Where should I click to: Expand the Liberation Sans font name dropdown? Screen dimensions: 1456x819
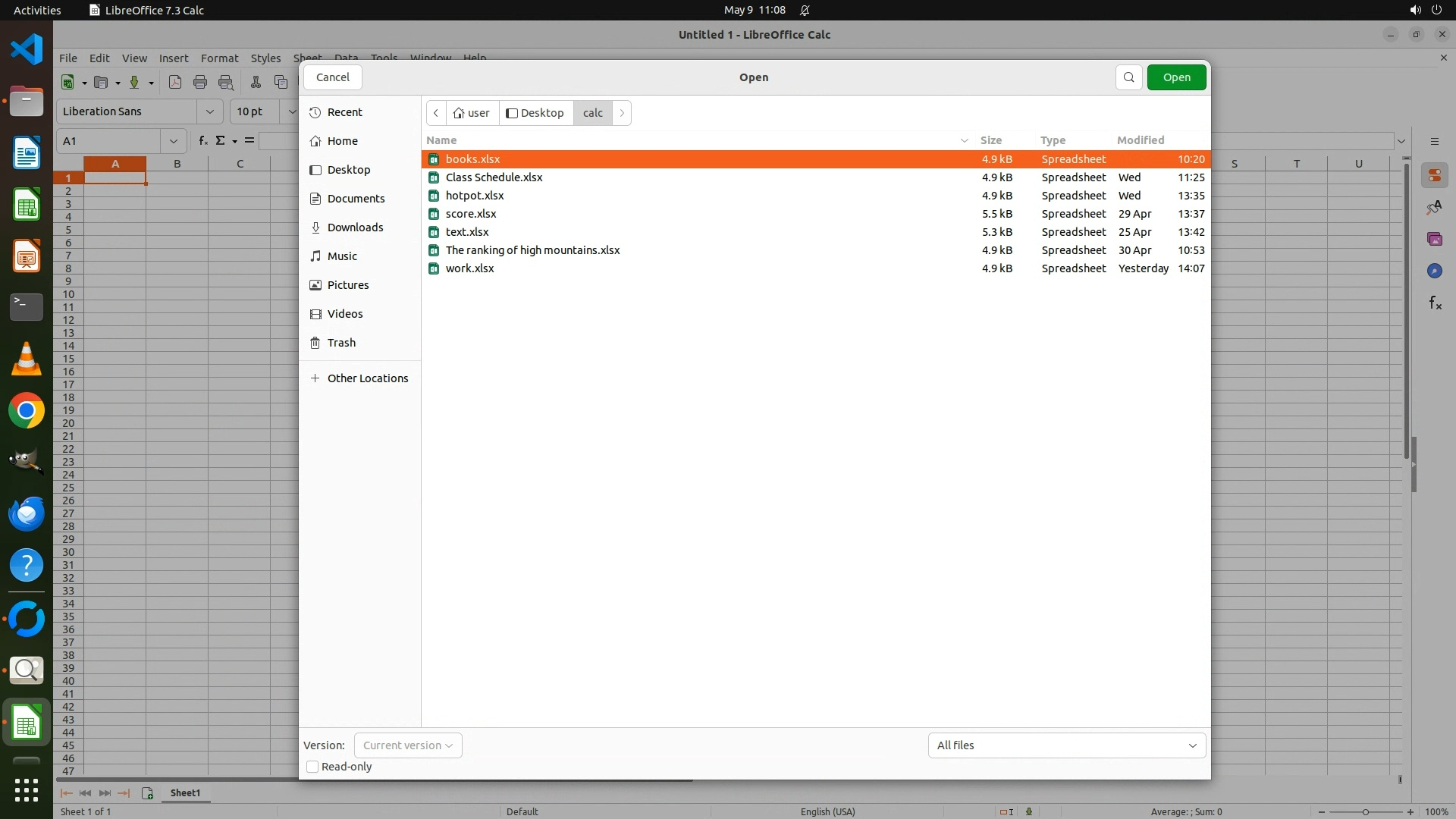(x=209, y=111)
